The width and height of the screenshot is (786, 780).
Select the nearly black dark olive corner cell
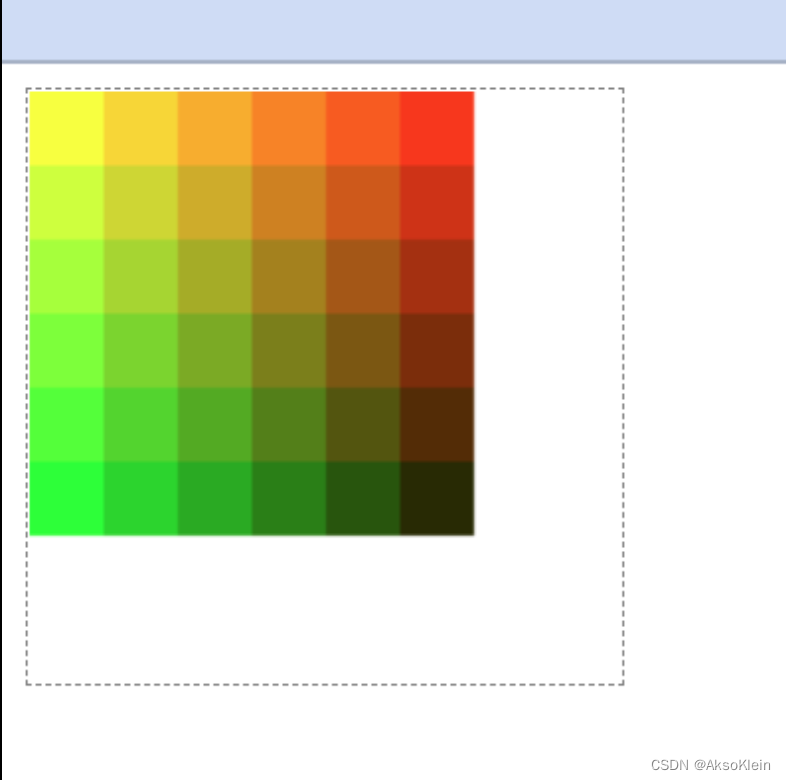click(437, 498)
